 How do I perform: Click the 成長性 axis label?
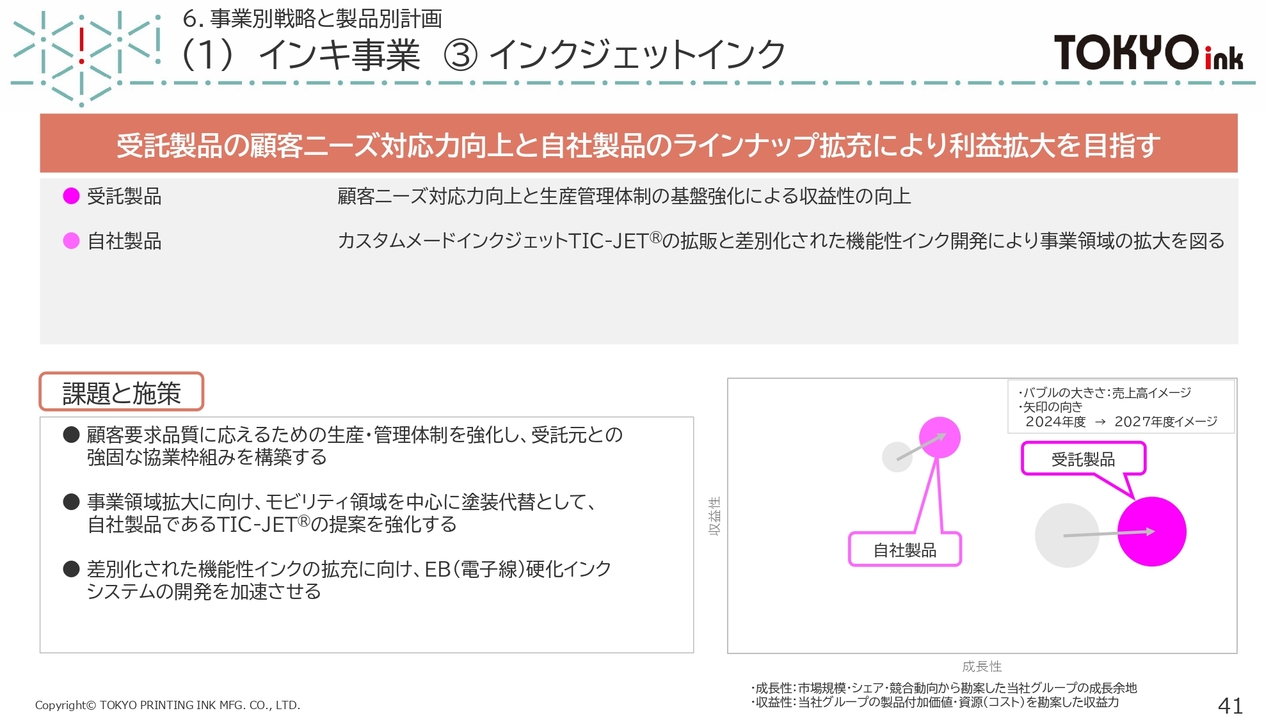982,666
